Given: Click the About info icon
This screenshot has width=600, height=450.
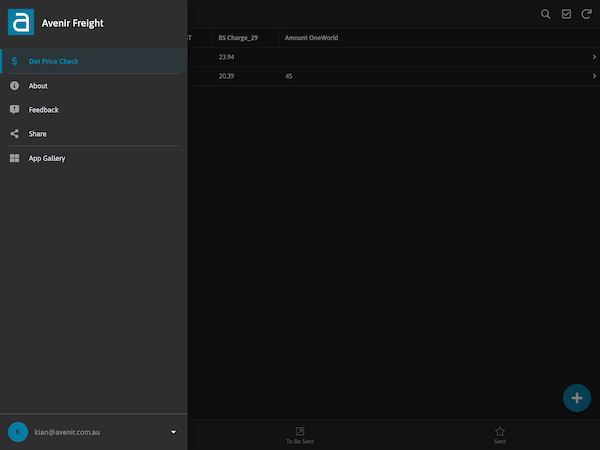Looking at the screenshot, I should coord(14,86).
